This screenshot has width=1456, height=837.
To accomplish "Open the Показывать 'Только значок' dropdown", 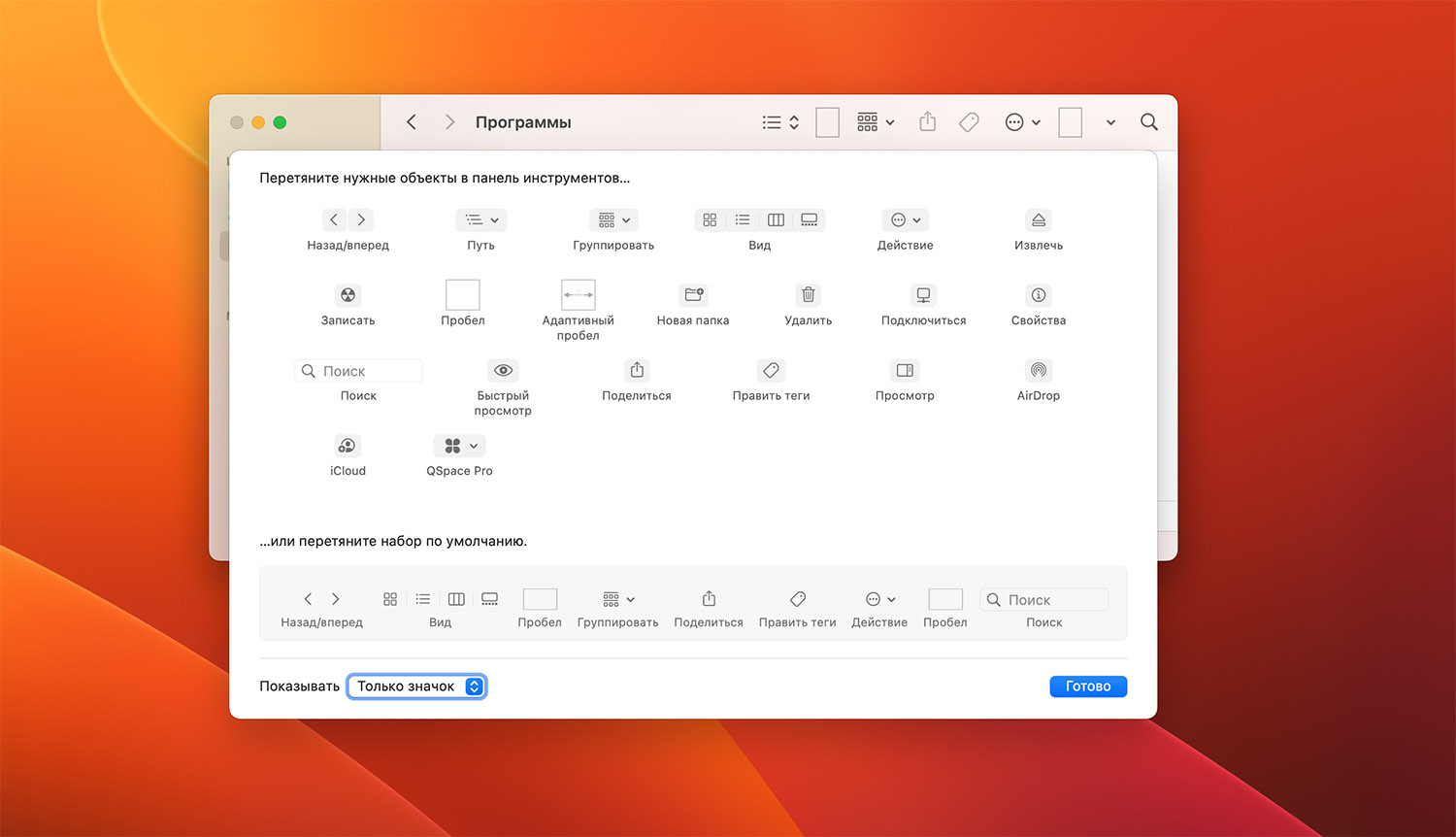I will pyautogui.click(x=416, y=686).
